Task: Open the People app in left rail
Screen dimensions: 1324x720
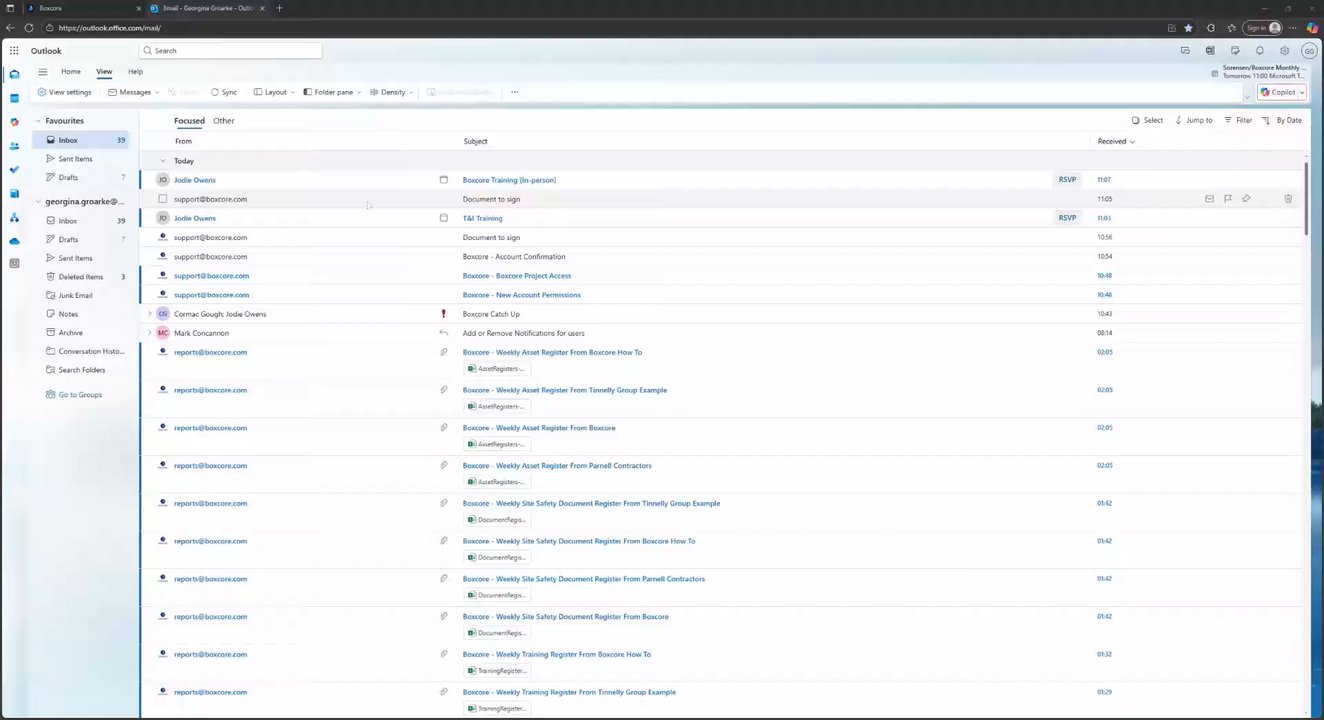Action: [14, 146]
